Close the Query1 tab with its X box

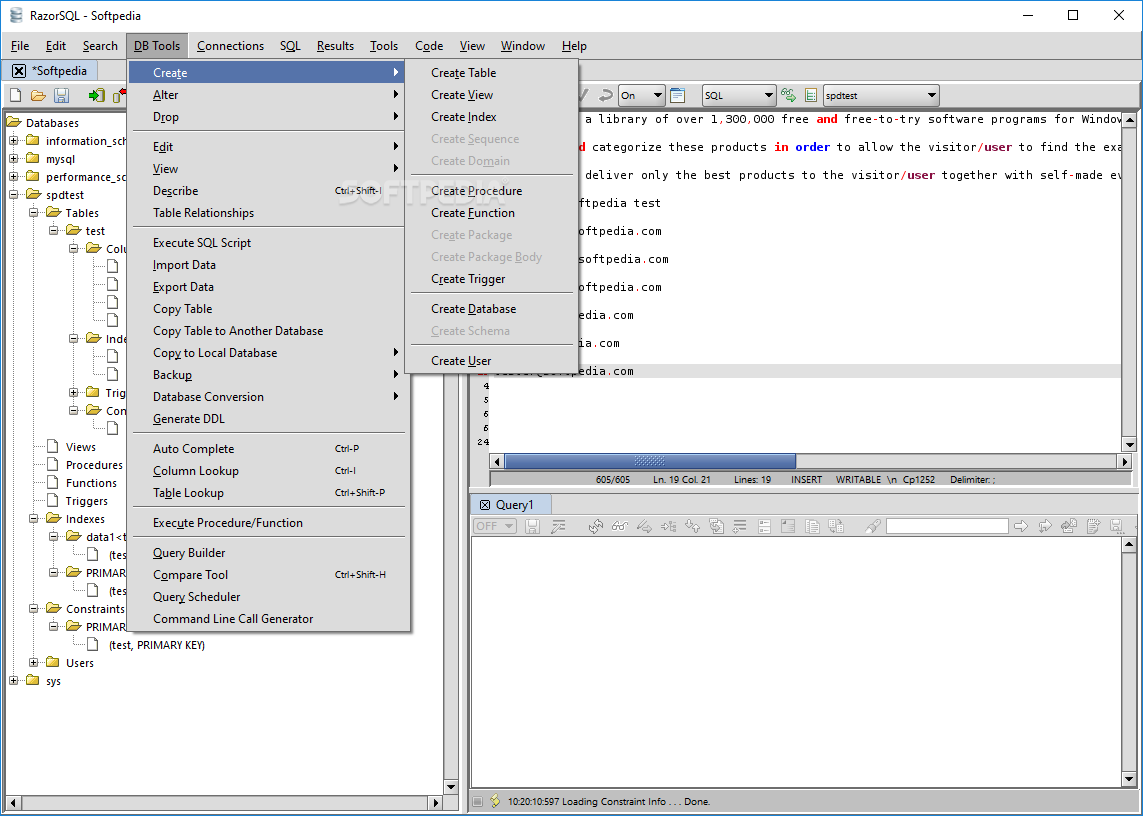point(485,505)
